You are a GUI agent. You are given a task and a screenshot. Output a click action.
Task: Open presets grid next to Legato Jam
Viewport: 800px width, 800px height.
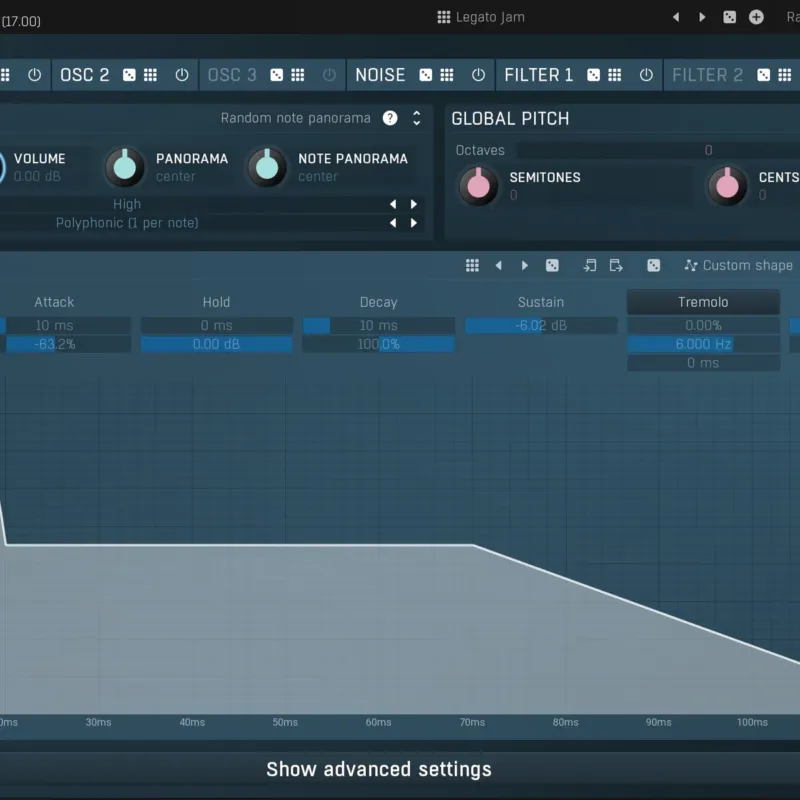click(443, 17)
